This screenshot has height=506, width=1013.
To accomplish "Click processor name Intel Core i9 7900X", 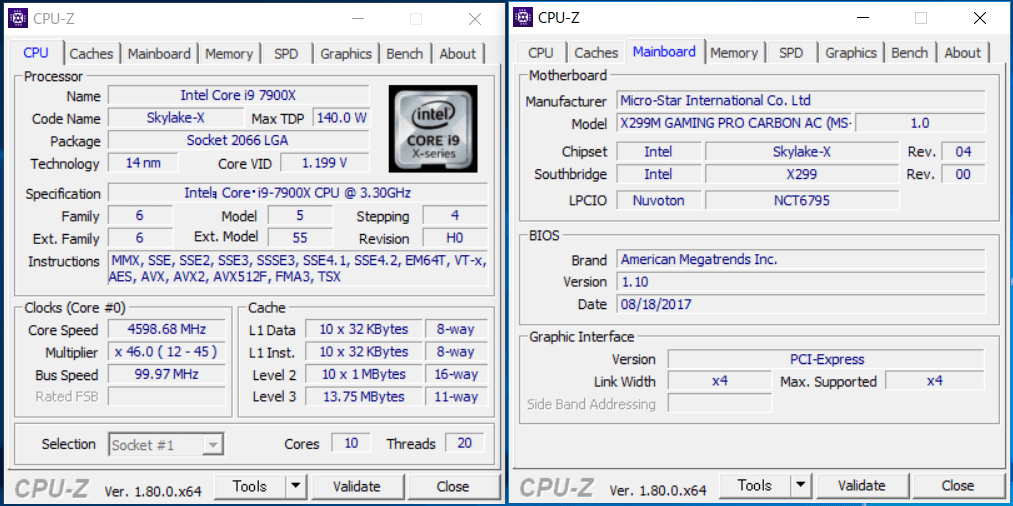I will pyautogui.click(x=238, y=96).
